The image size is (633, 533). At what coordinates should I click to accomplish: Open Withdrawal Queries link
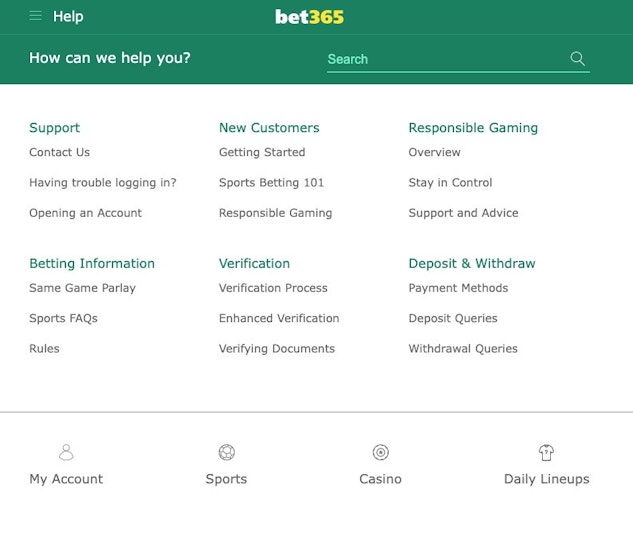(x=463, y=349)
